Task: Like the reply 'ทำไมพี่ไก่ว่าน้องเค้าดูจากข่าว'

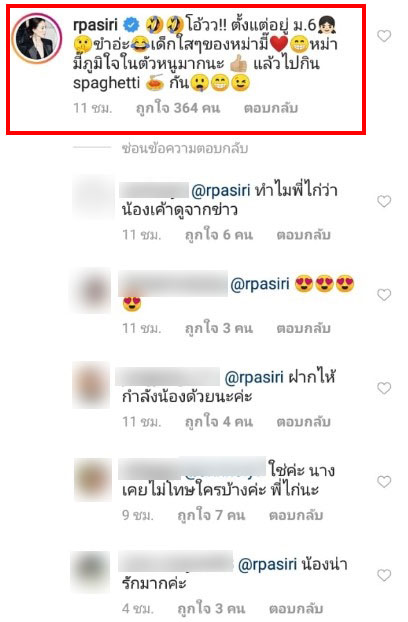Action: point(384,201)
